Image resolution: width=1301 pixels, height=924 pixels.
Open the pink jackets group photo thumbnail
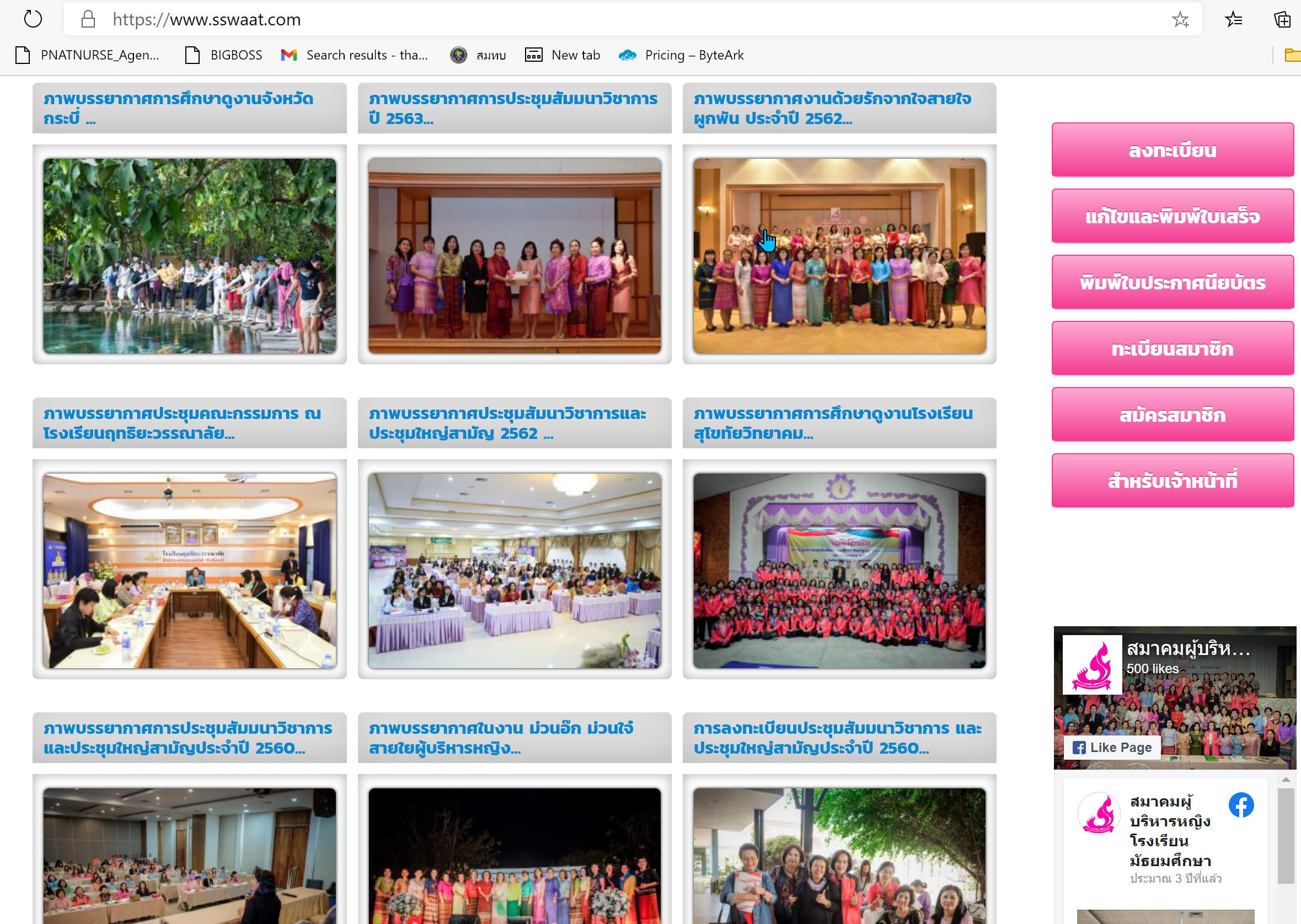coord(839,571)
